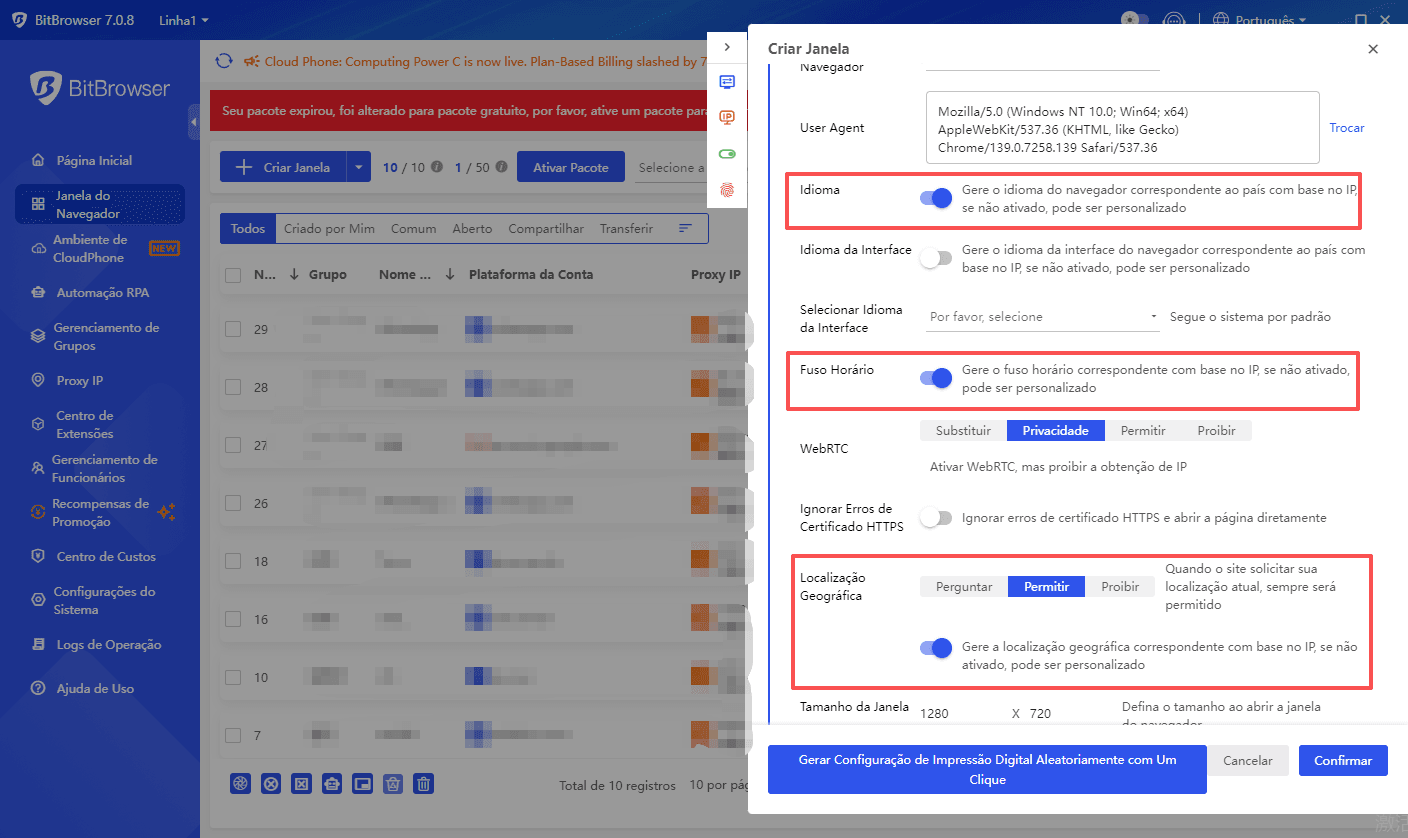The width and height of the screenshot is (1408, 838).
Task: Click the BitBrowser logo in the sidebar
Action: pos(100,88)
